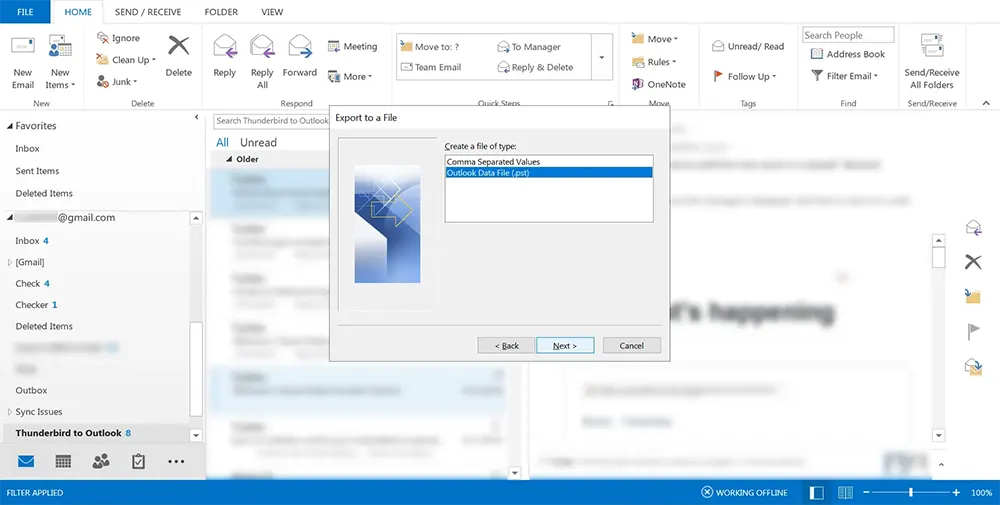Open the Calendar view icon
The image size is (1000, 505).
63,461
